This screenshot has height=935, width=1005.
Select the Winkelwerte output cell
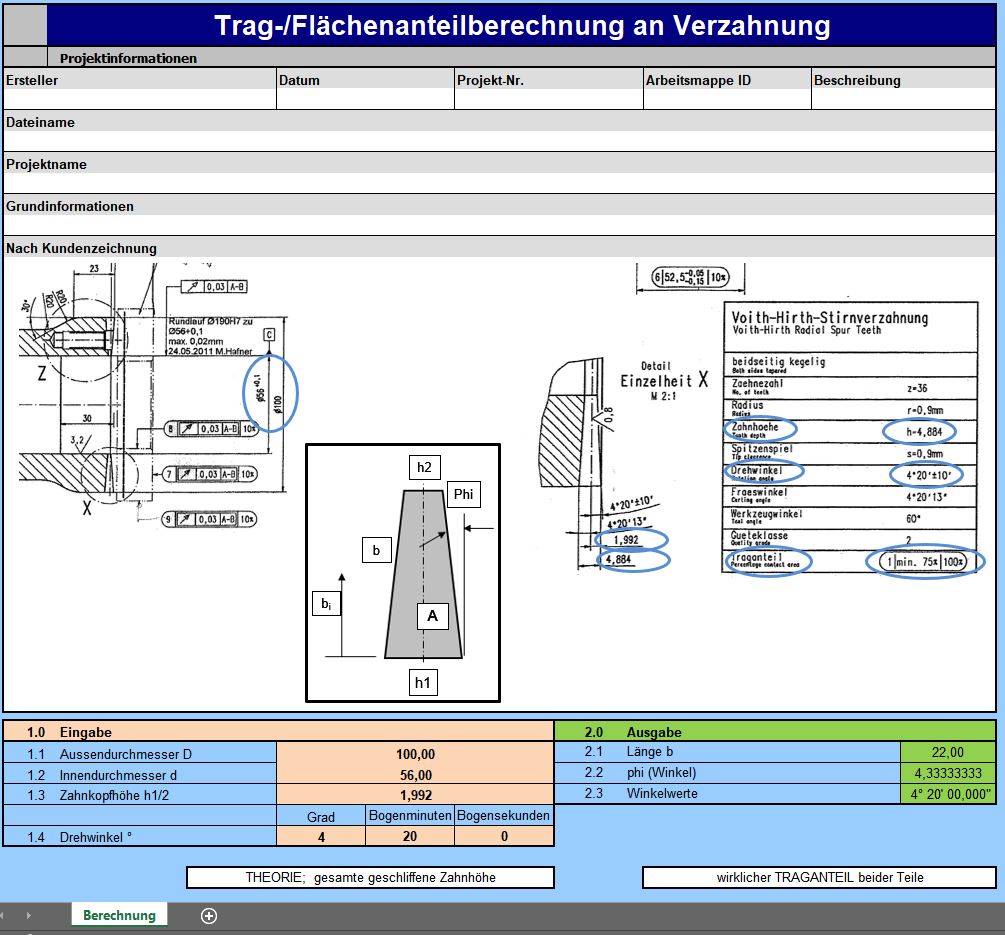[947, 794]
